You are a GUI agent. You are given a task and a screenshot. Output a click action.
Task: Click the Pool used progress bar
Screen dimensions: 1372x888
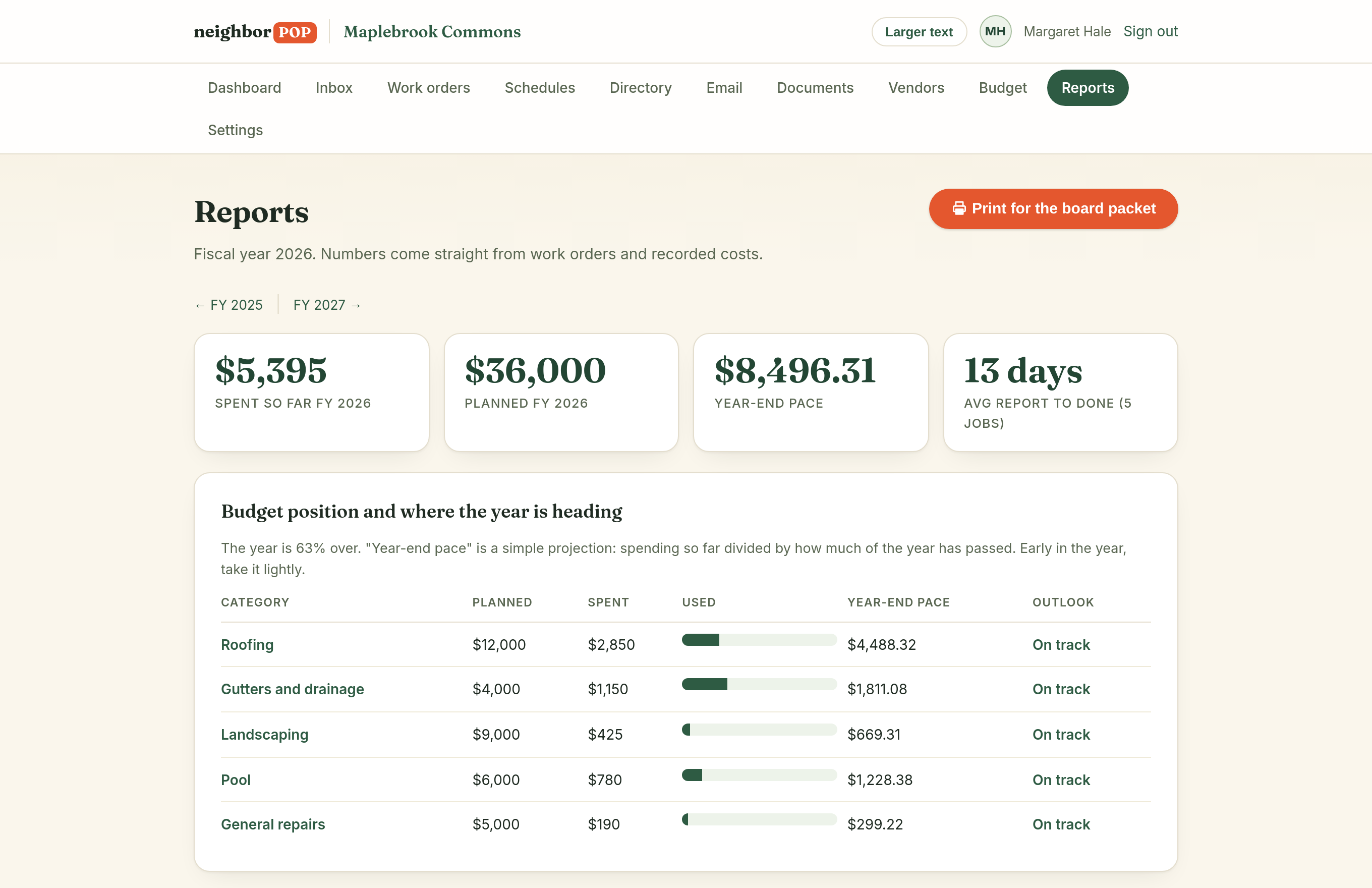pyautogui.click(x=759, y=774)
